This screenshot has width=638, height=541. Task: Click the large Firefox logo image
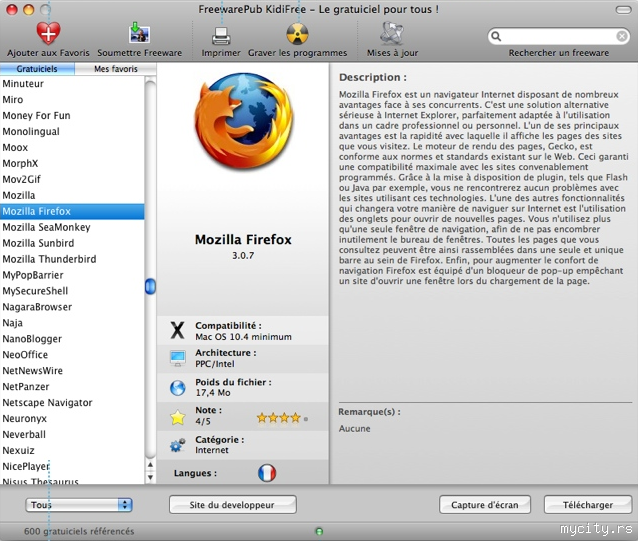pyautogui.click(x=243, y=136)
